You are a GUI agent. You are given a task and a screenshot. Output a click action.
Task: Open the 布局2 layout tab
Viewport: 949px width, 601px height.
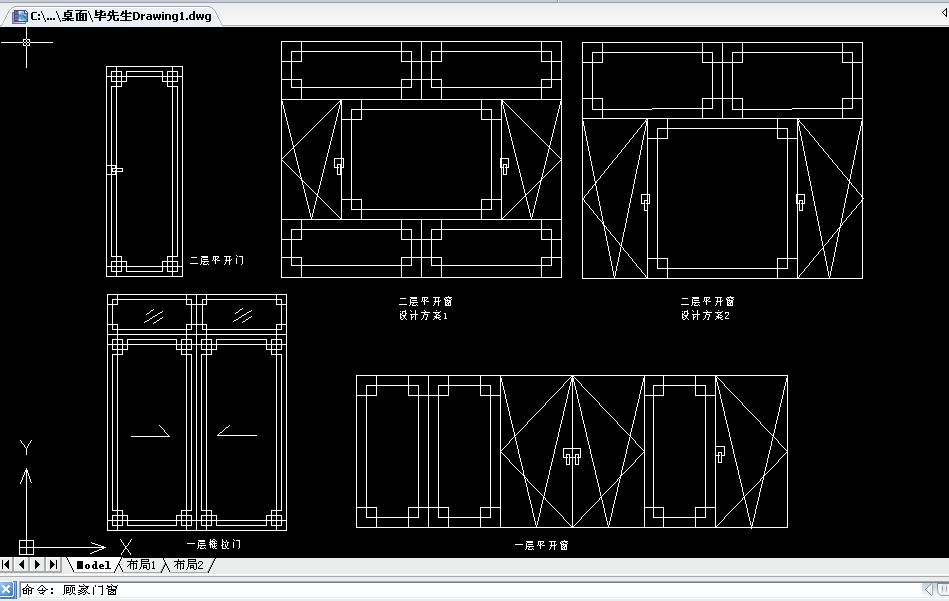point(188,566)
